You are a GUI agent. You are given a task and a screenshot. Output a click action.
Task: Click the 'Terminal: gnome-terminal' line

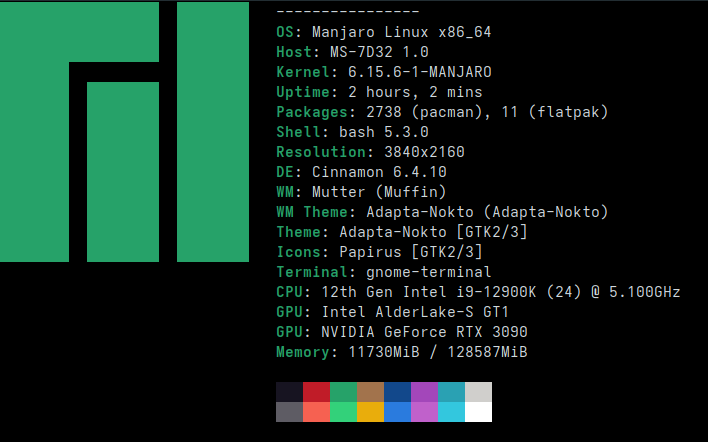point(384,272)
